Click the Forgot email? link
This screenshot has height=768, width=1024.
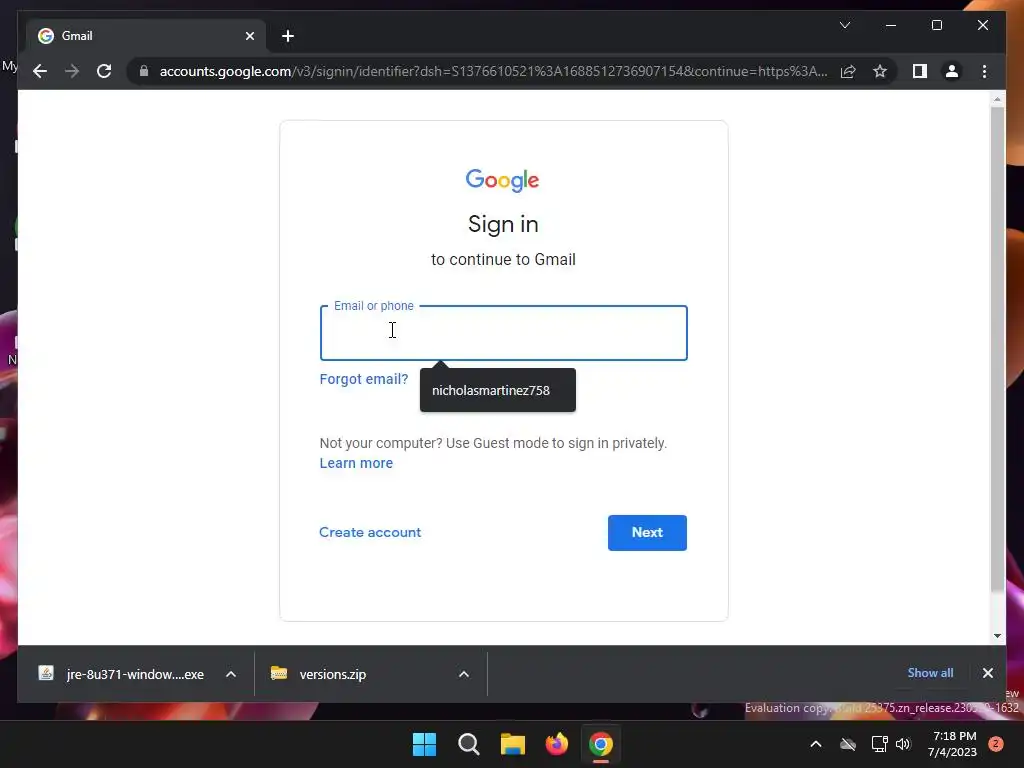pos(364,379)
